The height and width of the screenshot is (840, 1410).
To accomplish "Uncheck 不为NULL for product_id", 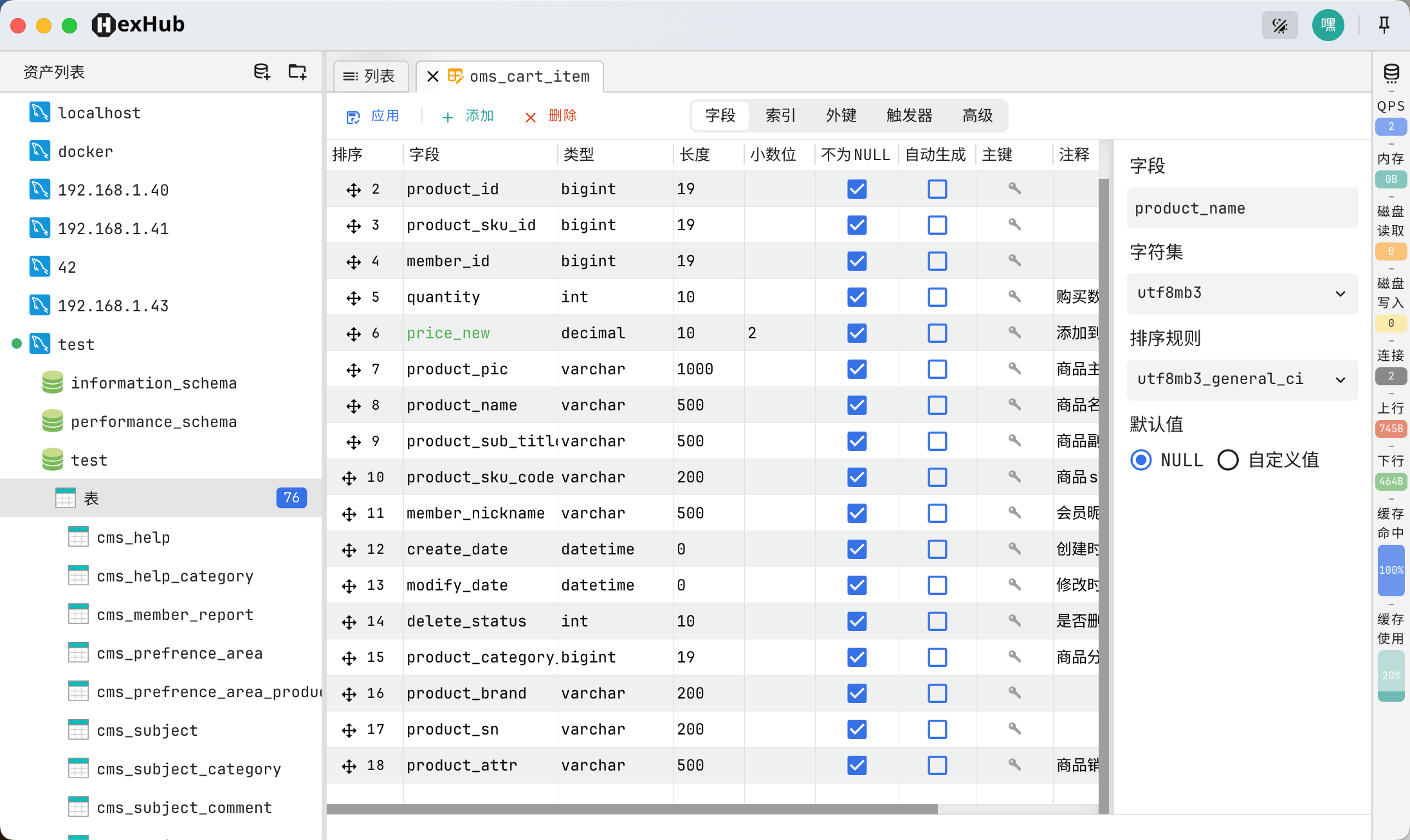I will [x=856, y=189].
